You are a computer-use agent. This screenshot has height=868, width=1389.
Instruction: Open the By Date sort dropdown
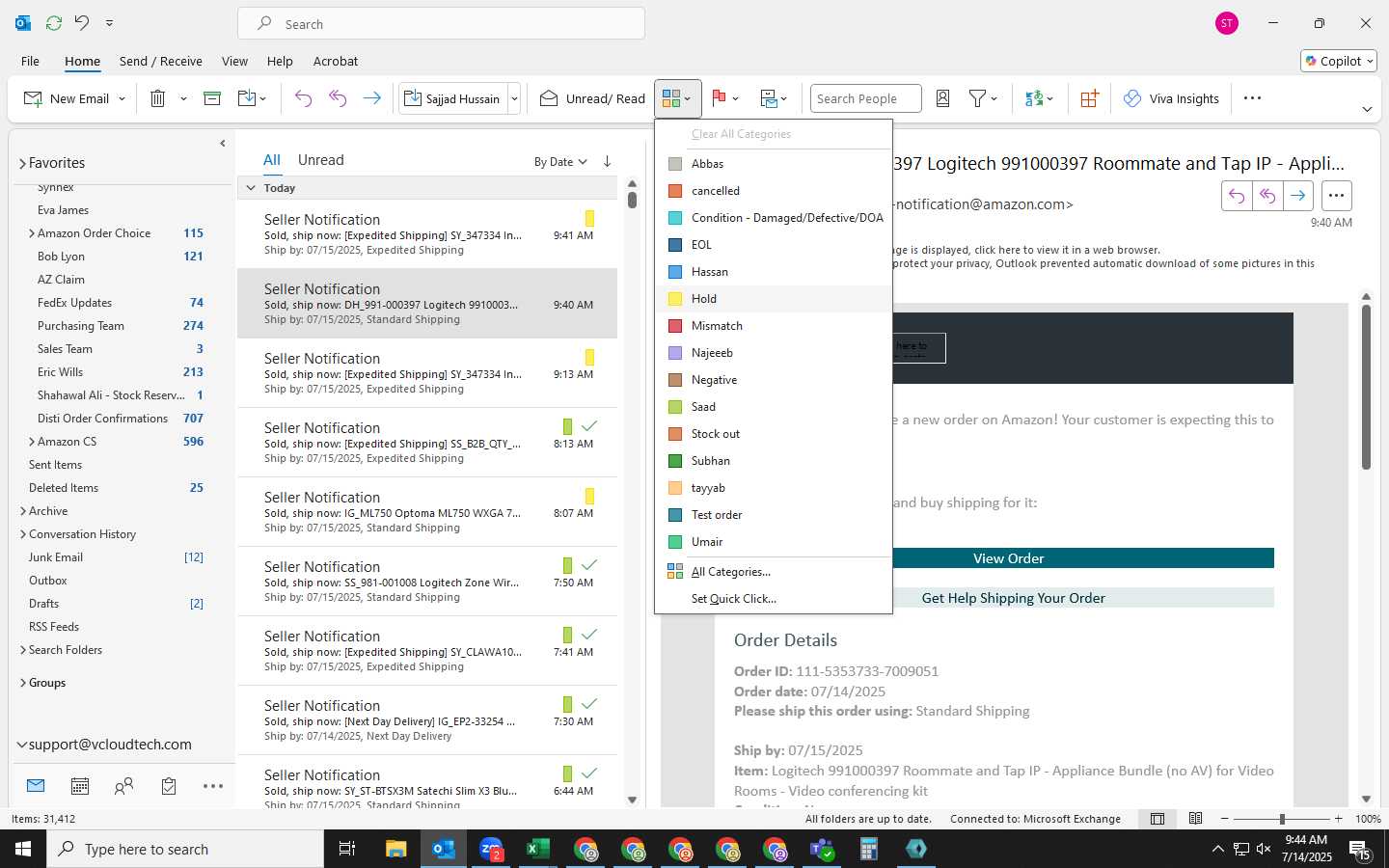(560, 162)
